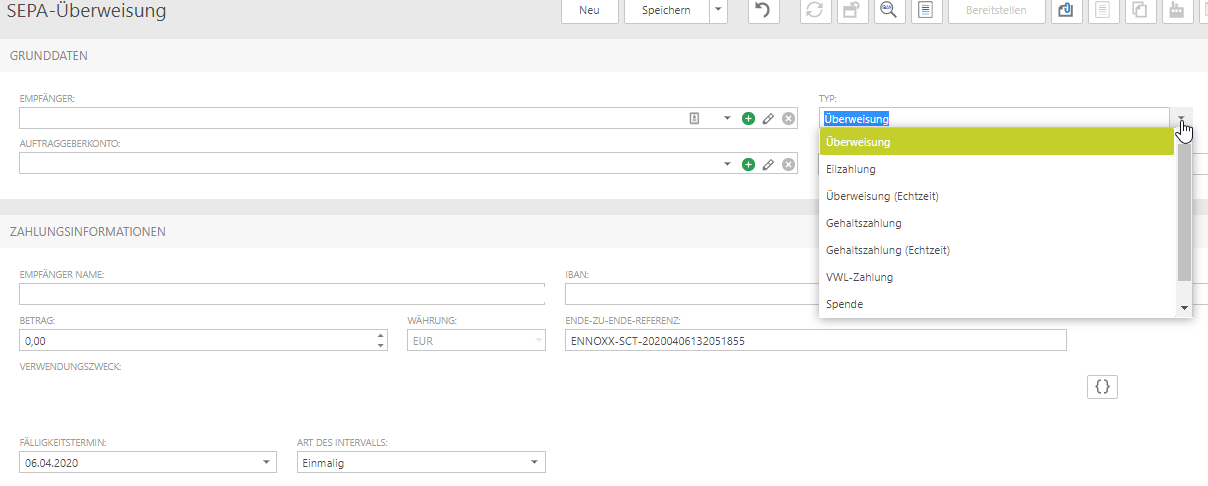1208x486 pixels.
Task: Edit Empfänger using the pencil icon
Action: click(768, 118)
